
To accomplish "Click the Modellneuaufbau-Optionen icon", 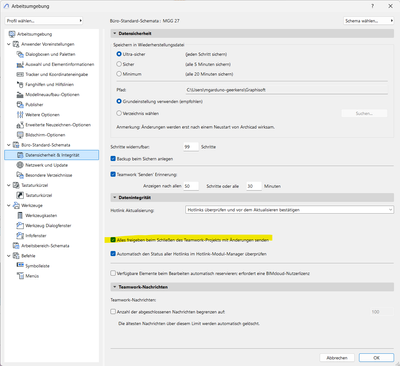I will point(20,95).
